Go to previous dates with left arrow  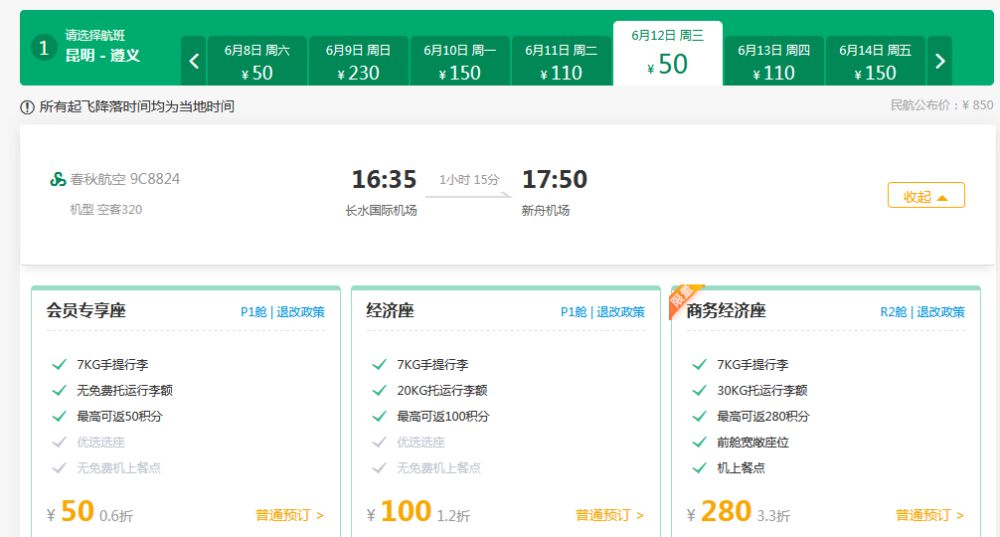[194, 61]
